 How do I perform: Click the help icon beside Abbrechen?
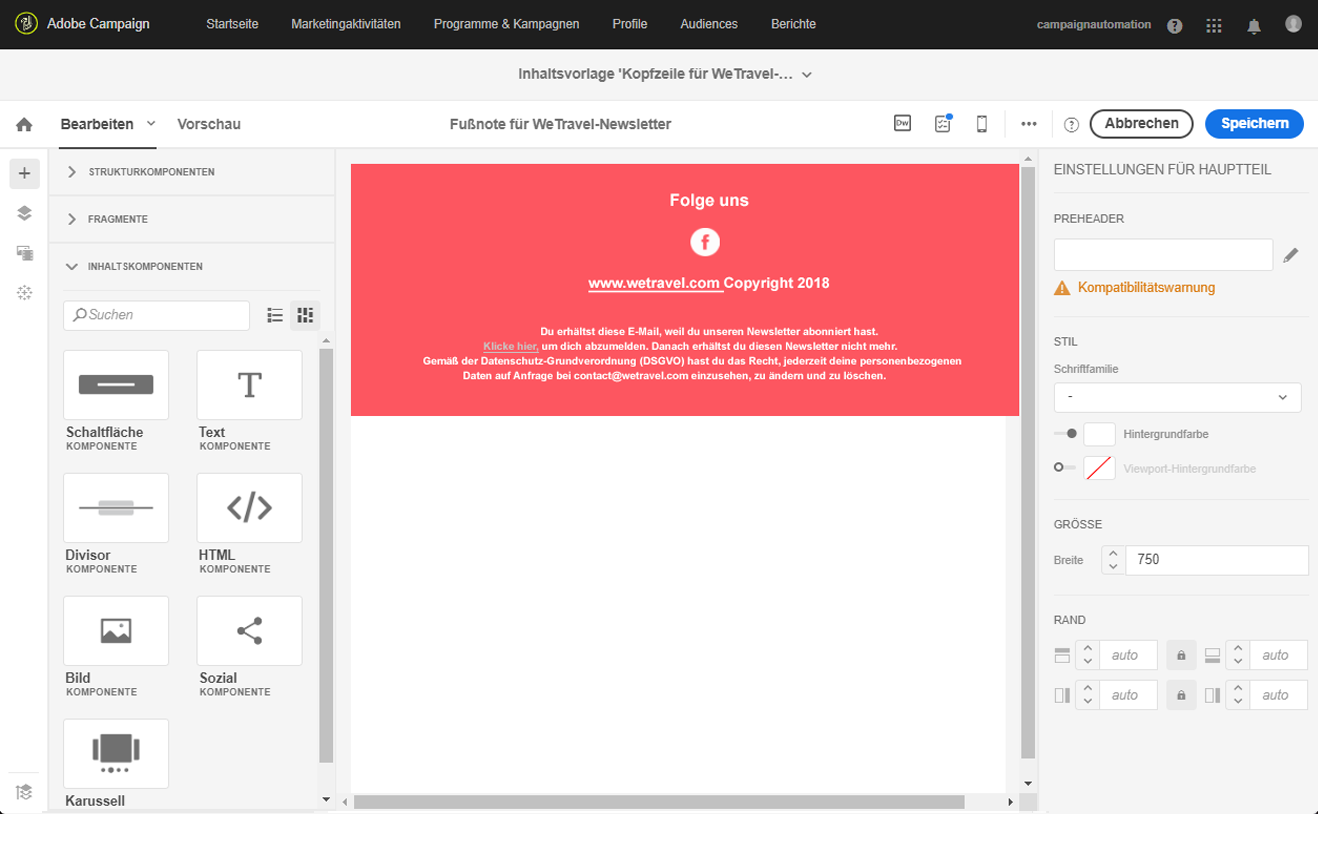[x=1071, y=124]
